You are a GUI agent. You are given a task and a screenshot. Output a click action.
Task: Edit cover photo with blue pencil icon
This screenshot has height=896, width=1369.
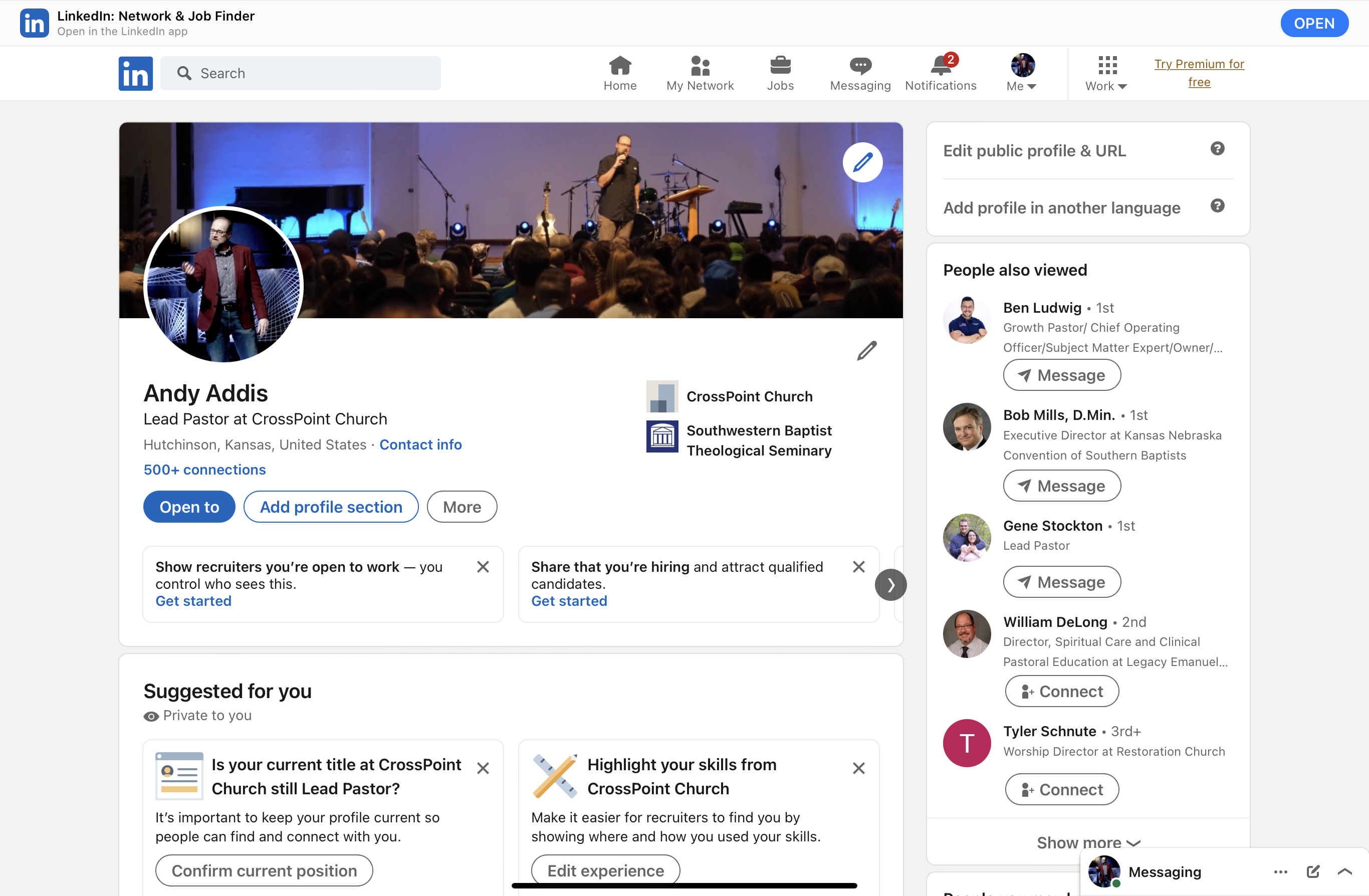point(862,163)
